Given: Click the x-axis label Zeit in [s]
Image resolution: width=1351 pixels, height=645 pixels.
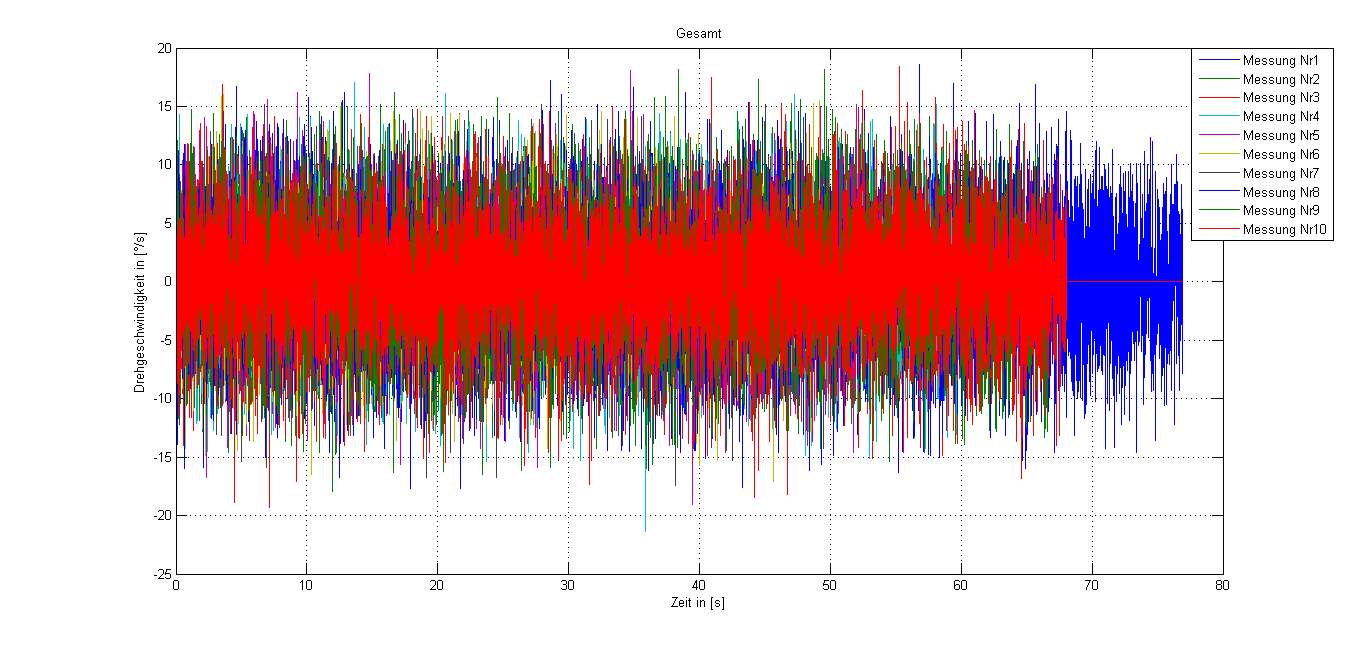Looking at the screenshot, I should click(x=699, y=603).
